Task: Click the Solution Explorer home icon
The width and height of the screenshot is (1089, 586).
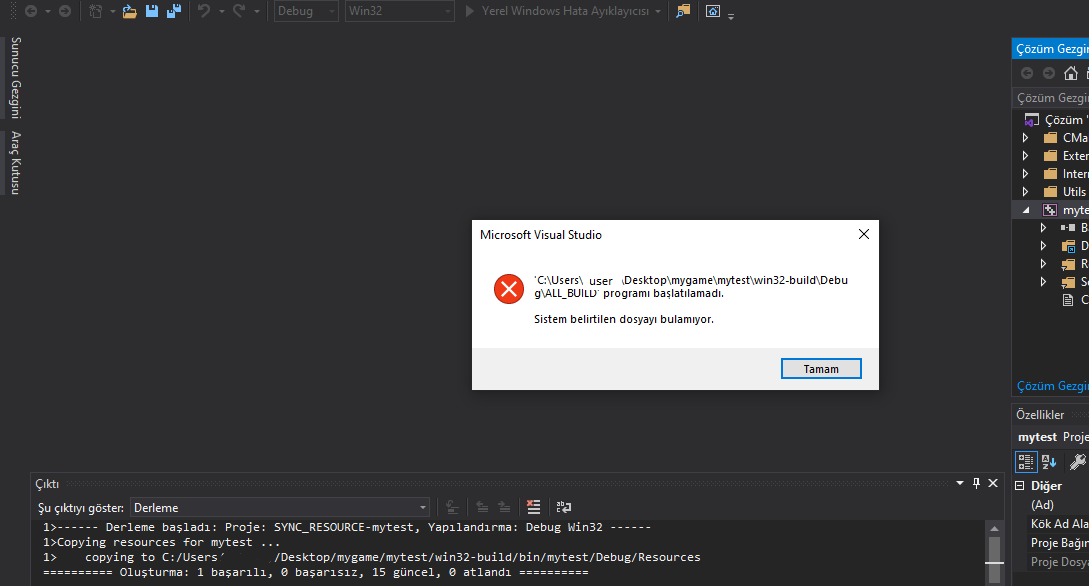Action: coord(1071,73)
